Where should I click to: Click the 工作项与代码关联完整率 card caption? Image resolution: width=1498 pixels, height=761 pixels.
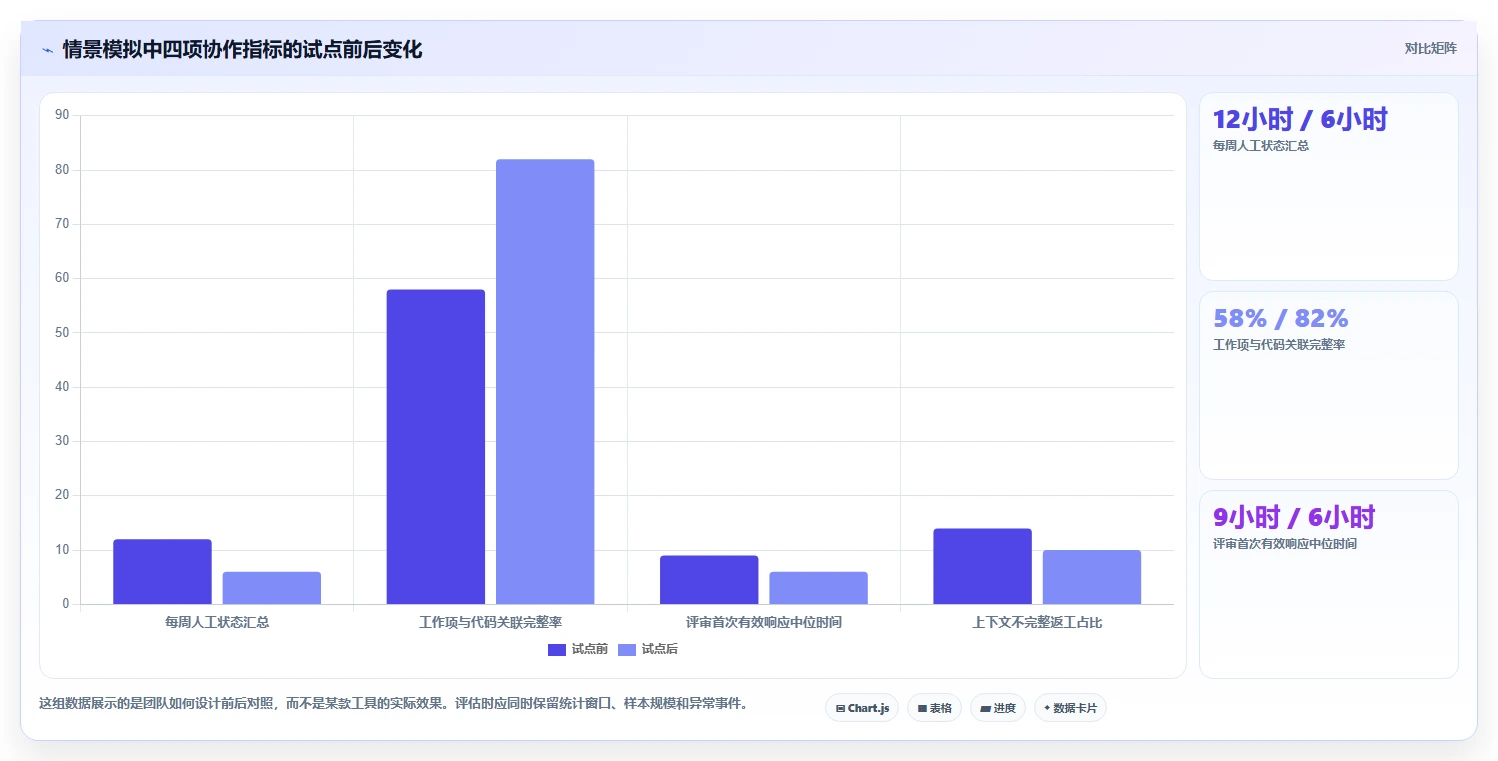(x=1279, y=344)
